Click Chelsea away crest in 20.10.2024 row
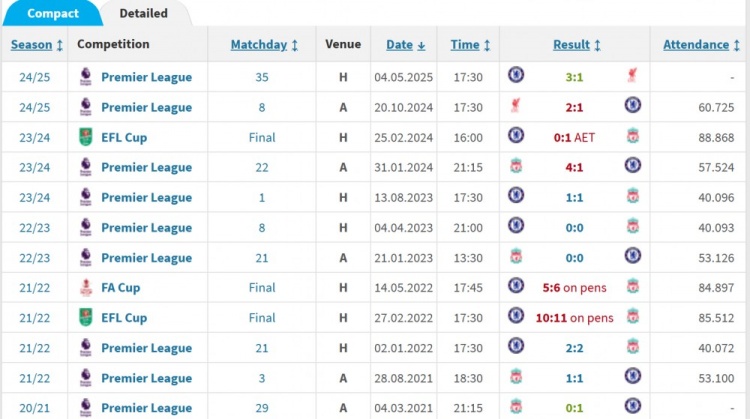Viewport: 750px width, 419px height. pos(632,105)
